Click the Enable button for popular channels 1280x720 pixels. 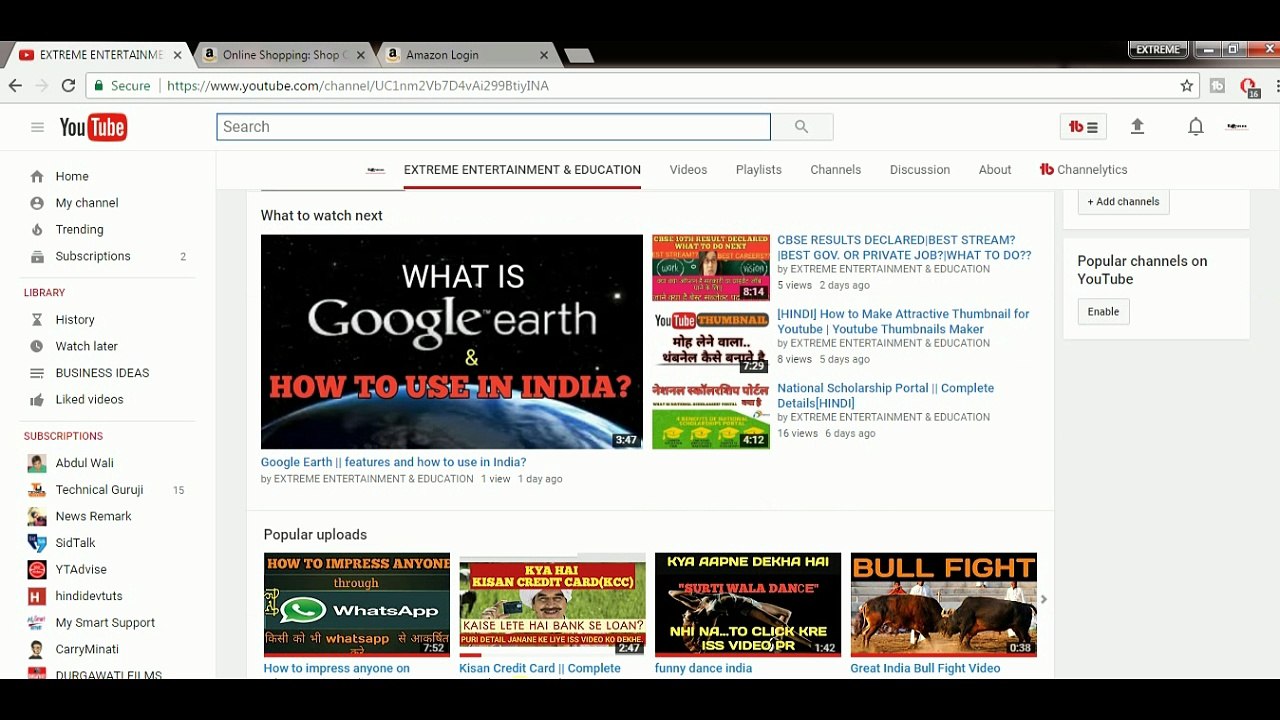[x=1103, y=312]
